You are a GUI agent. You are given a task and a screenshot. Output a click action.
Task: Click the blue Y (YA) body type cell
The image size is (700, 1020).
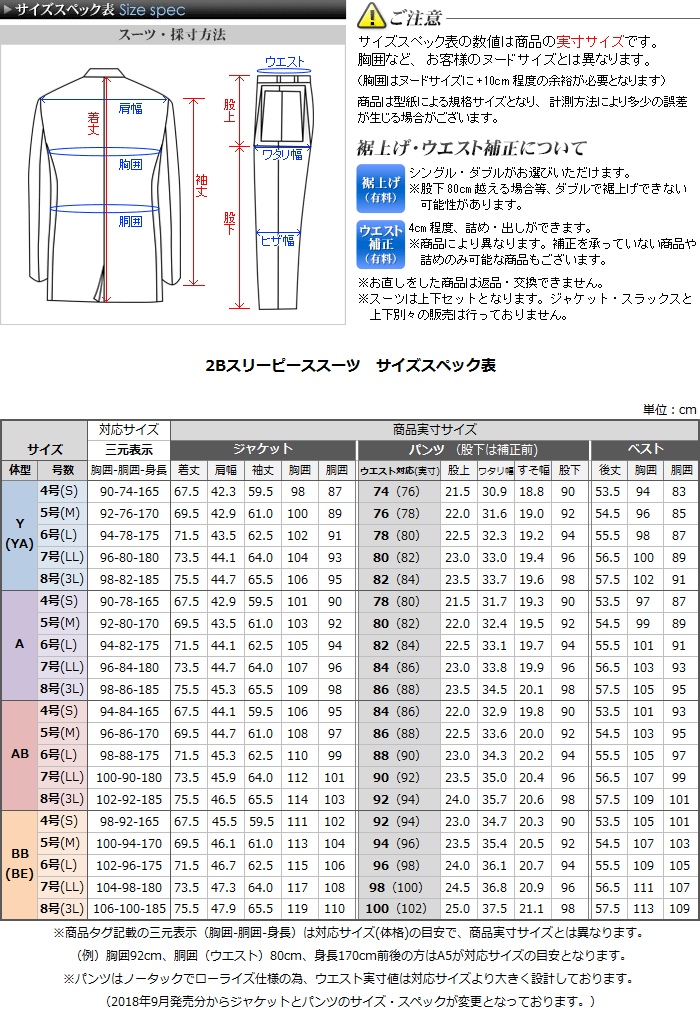19,535
